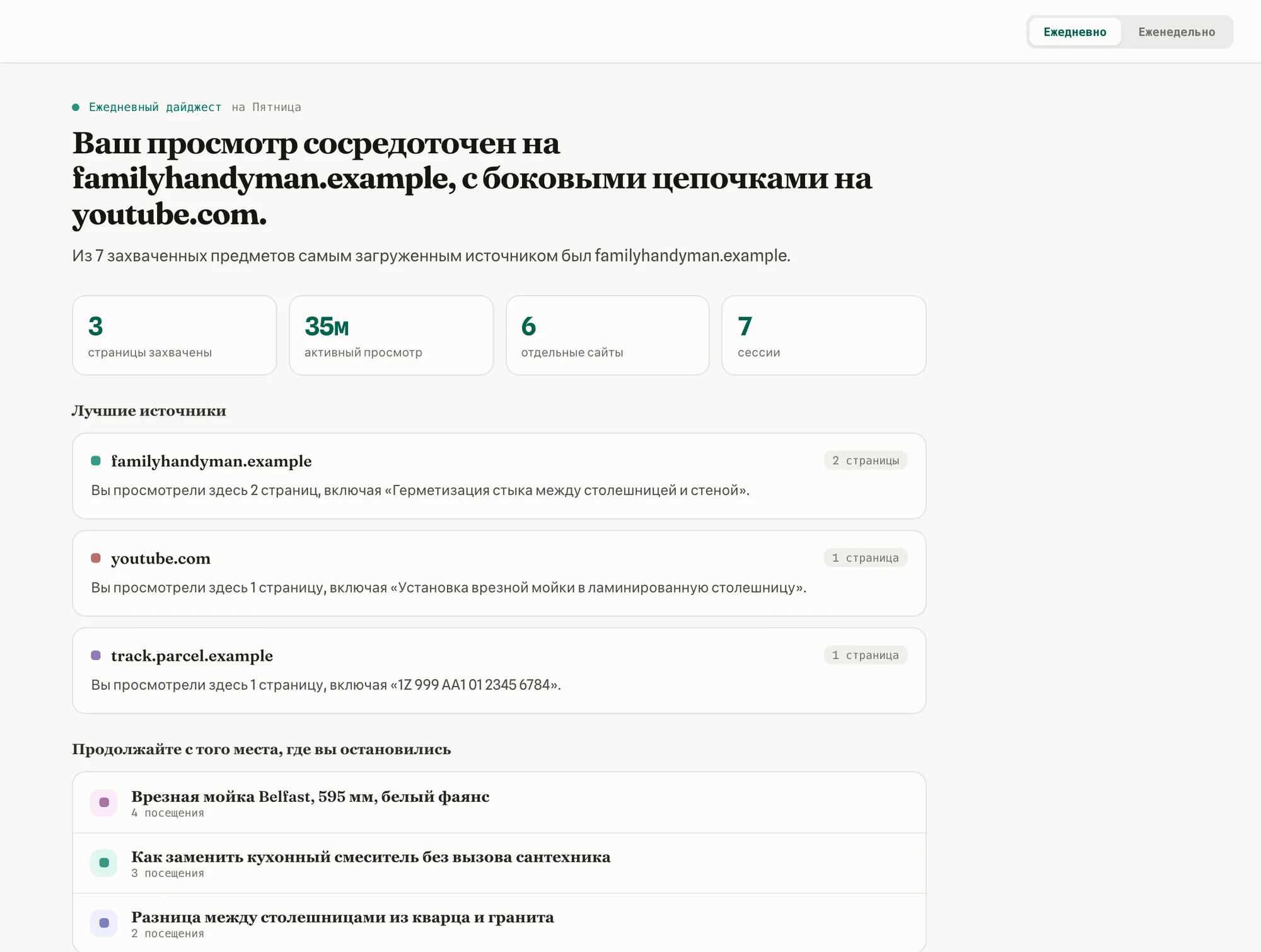Resume Разница между столешницами из кварца и гранита
The width and height of the screenshot is (1261, 952).
499,923
